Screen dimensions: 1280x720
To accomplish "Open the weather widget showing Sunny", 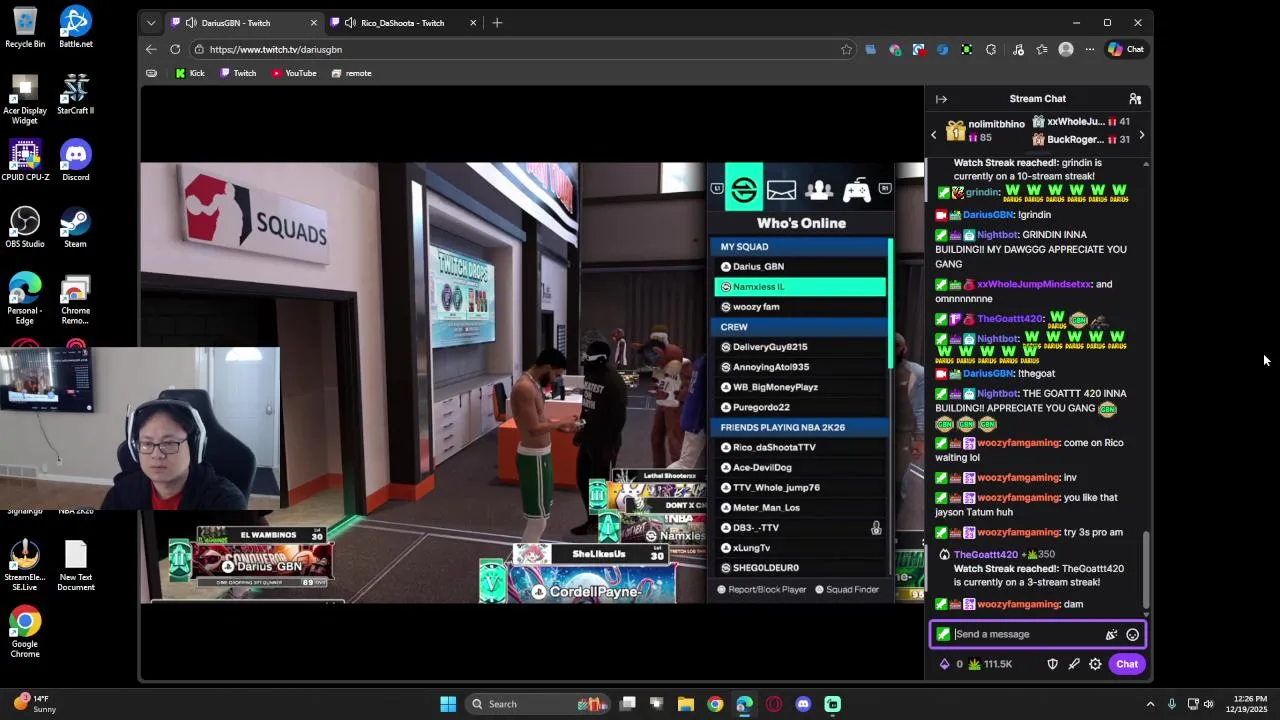I will pyautogui.click(x=34, y=704).
